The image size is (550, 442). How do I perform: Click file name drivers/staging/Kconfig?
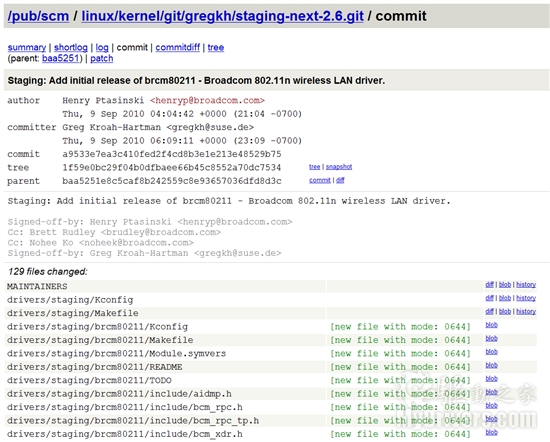click(x=70, y=300)
